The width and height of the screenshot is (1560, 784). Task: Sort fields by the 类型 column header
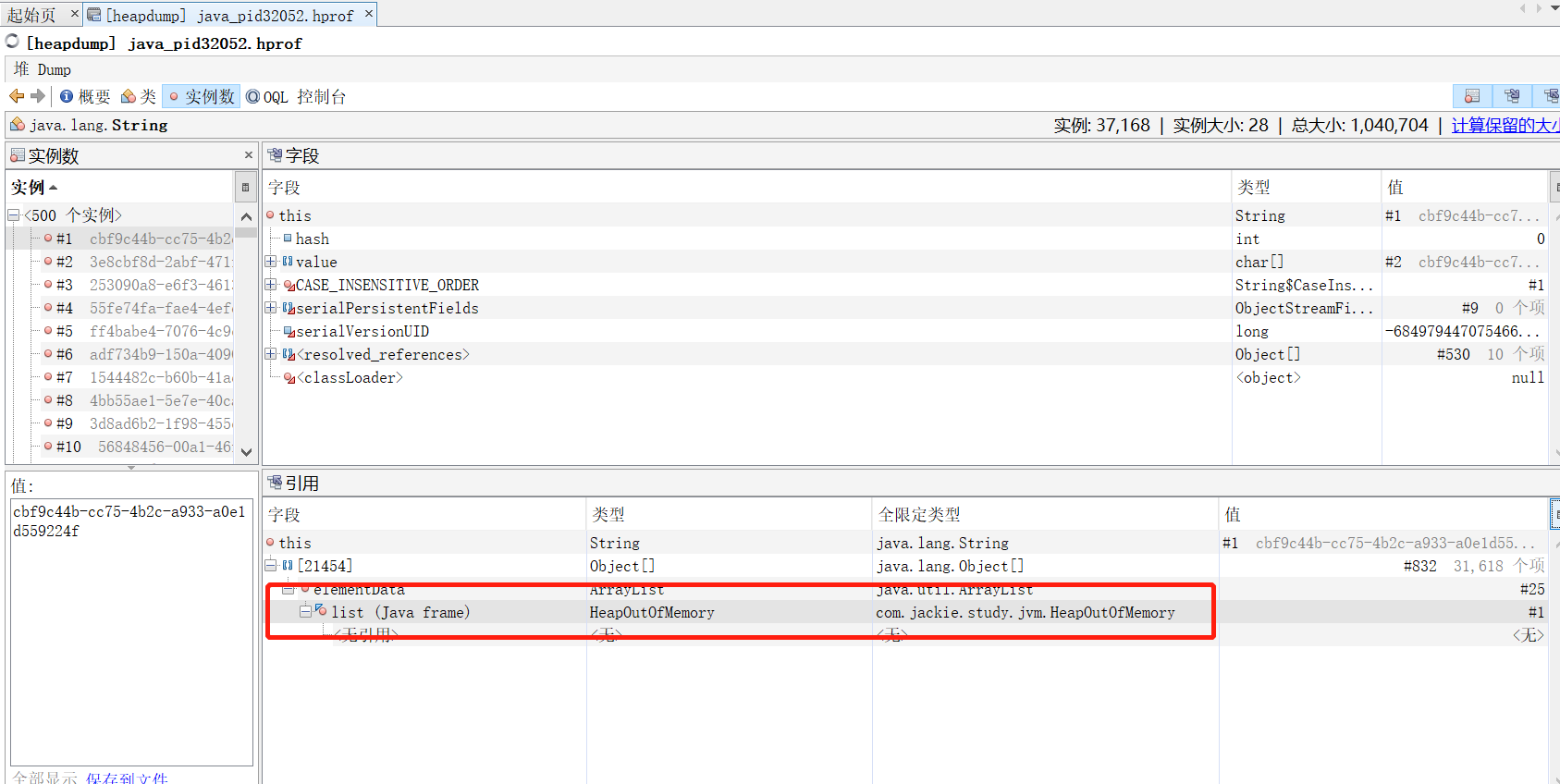1307,187
